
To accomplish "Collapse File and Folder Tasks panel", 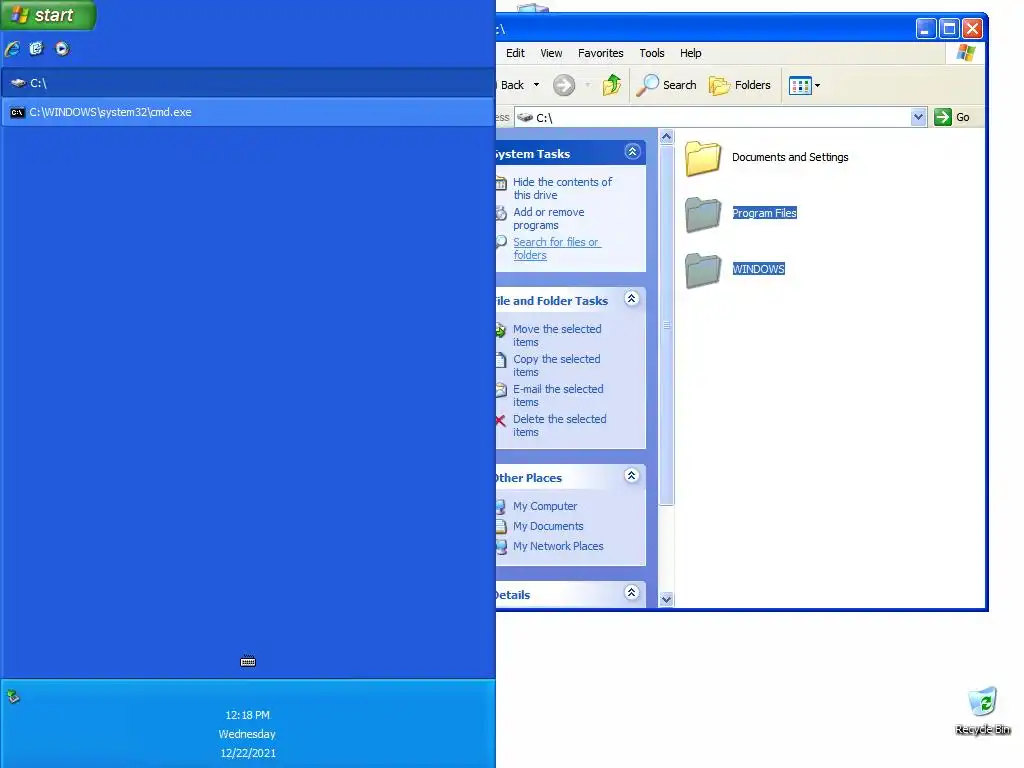I will (x=632, y=299).
